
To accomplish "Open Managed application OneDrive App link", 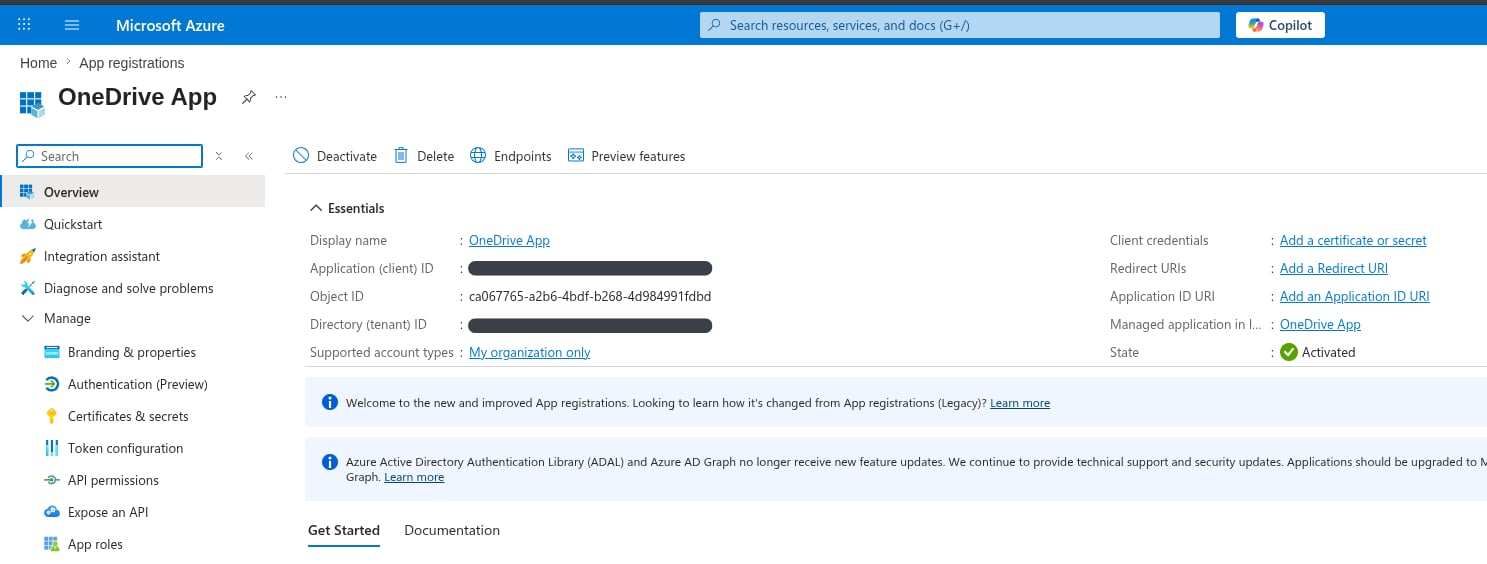I will pyautogui.click(x=1320, y=324).
